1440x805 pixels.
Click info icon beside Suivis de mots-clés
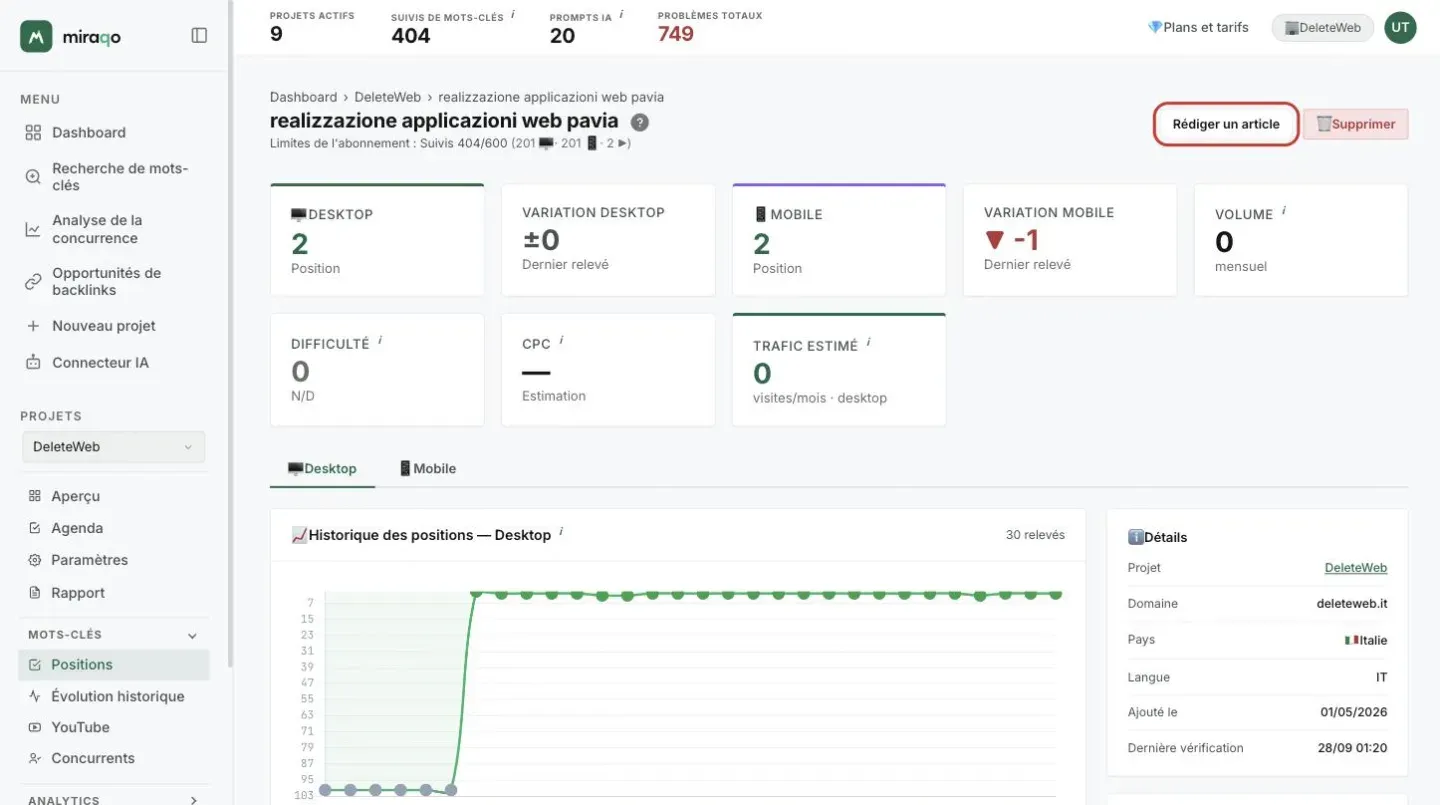pyautogui.click(x=513, y=14)
